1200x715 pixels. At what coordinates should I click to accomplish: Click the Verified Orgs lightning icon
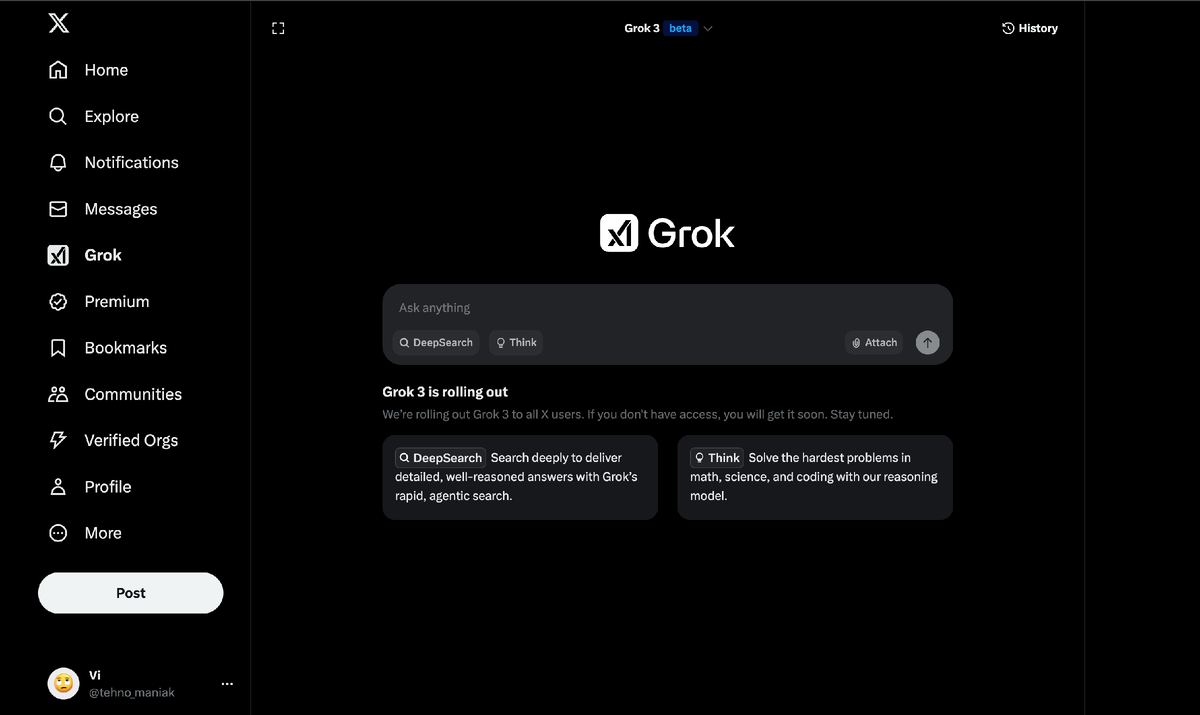(x=58, y=440)
